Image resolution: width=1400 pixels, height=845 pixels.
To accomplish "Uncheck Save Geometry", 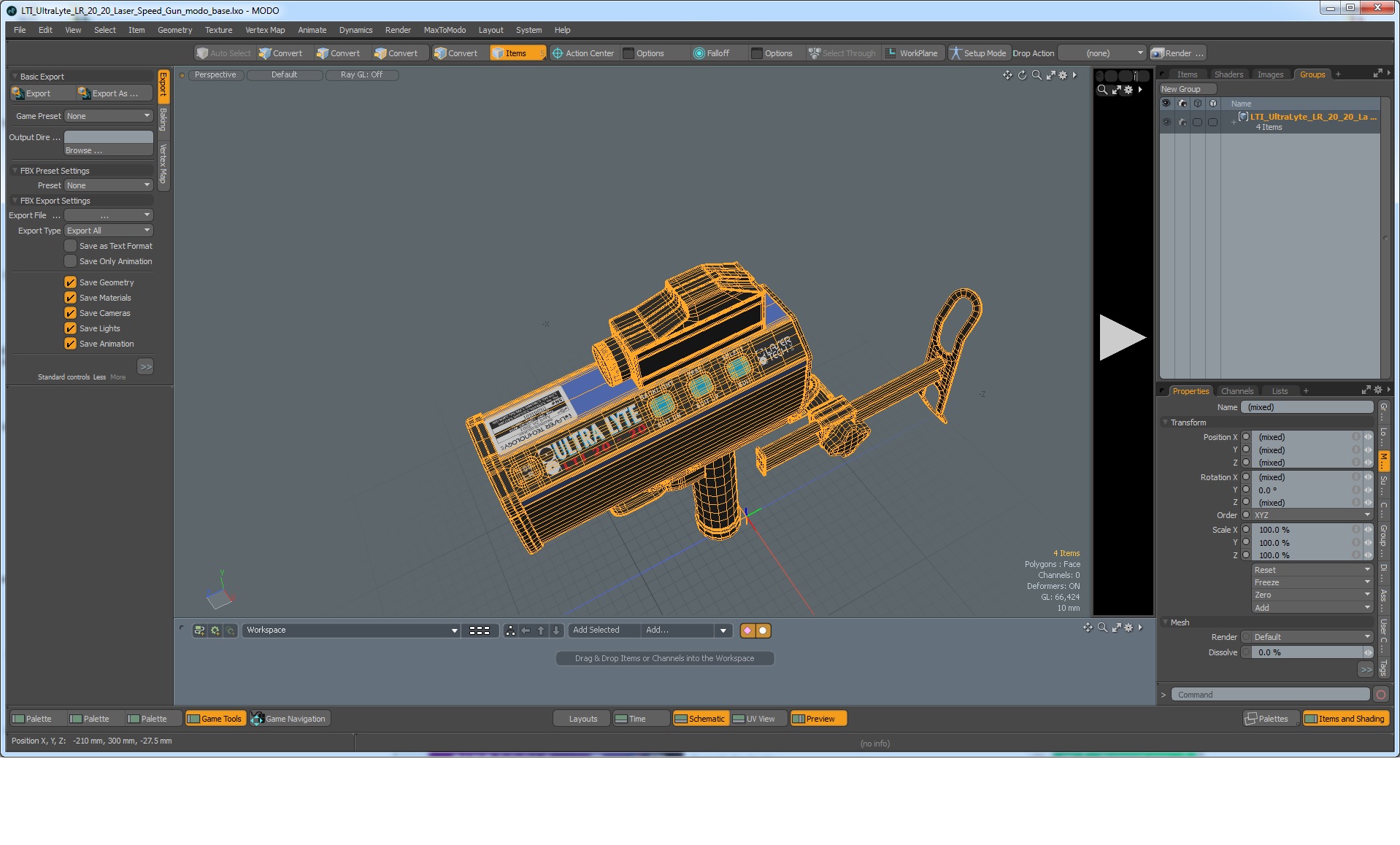I will pyautogui.click(x=71, y=282).
